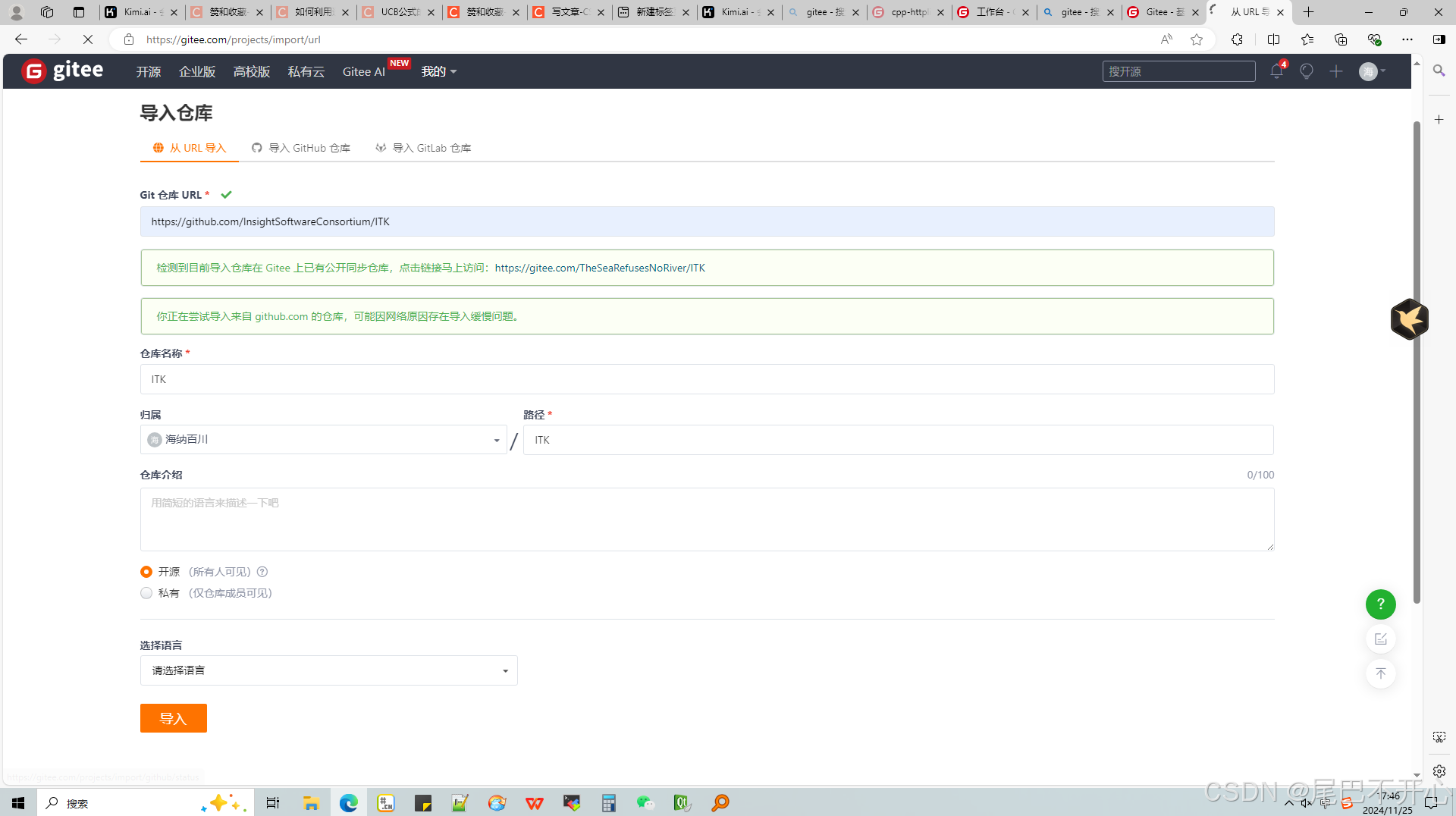Click the green help question mark button

(1381, 604)
